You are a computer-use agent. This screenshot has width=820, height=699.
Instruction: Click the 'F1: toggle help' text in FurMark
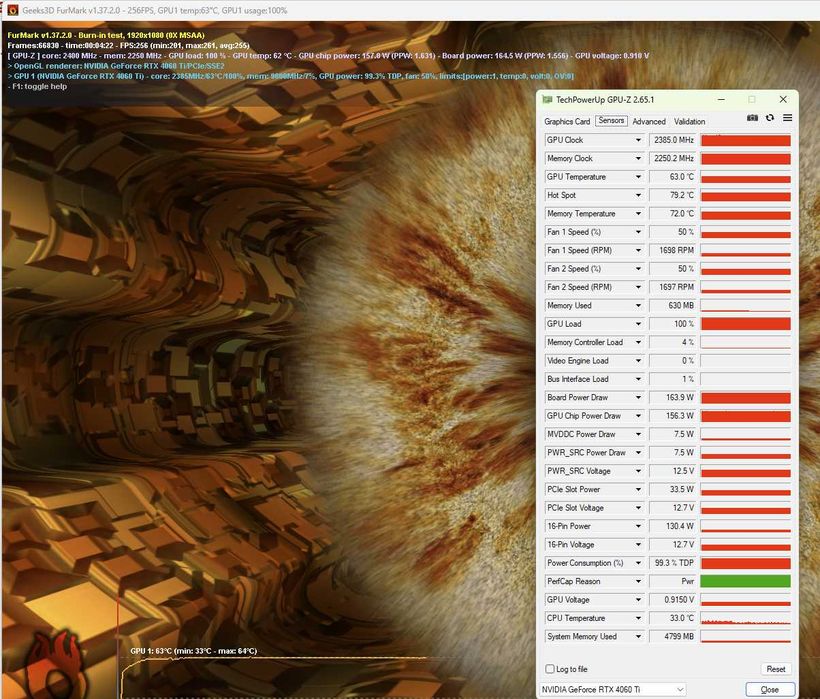(x=37, y=86)
